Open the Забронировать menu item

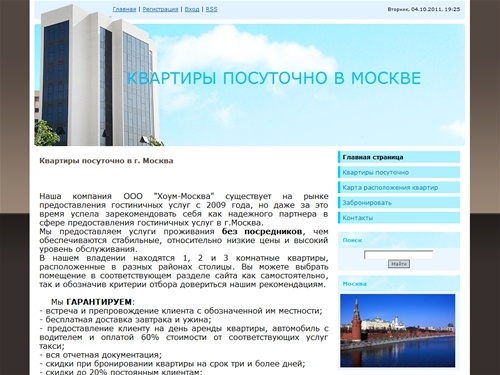pyautogui.click(x=399, y=203)
